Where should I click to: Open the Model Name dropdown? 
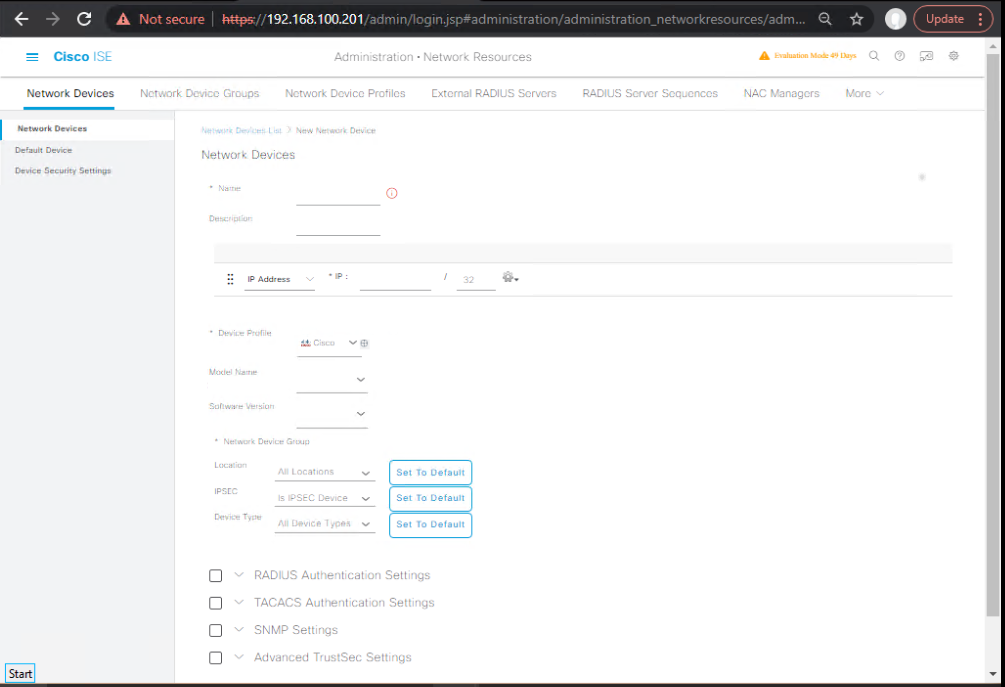pos(332,379)
